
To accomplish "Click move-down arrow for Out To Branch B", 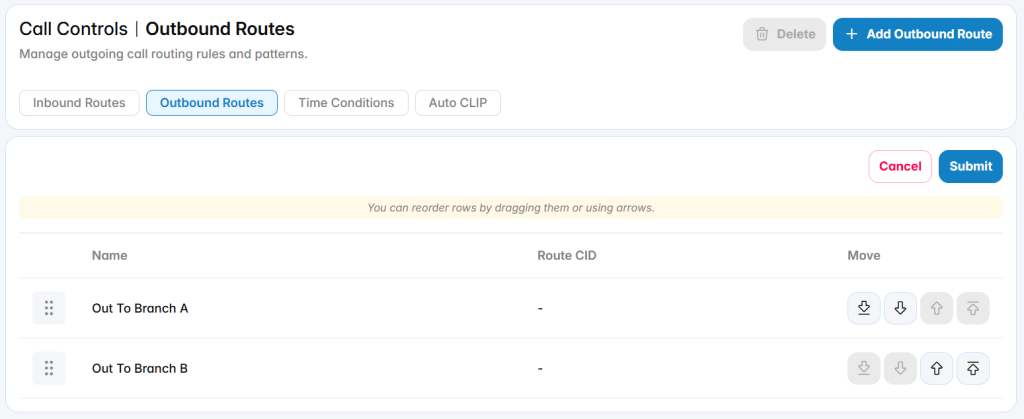I will pos(901,369).
